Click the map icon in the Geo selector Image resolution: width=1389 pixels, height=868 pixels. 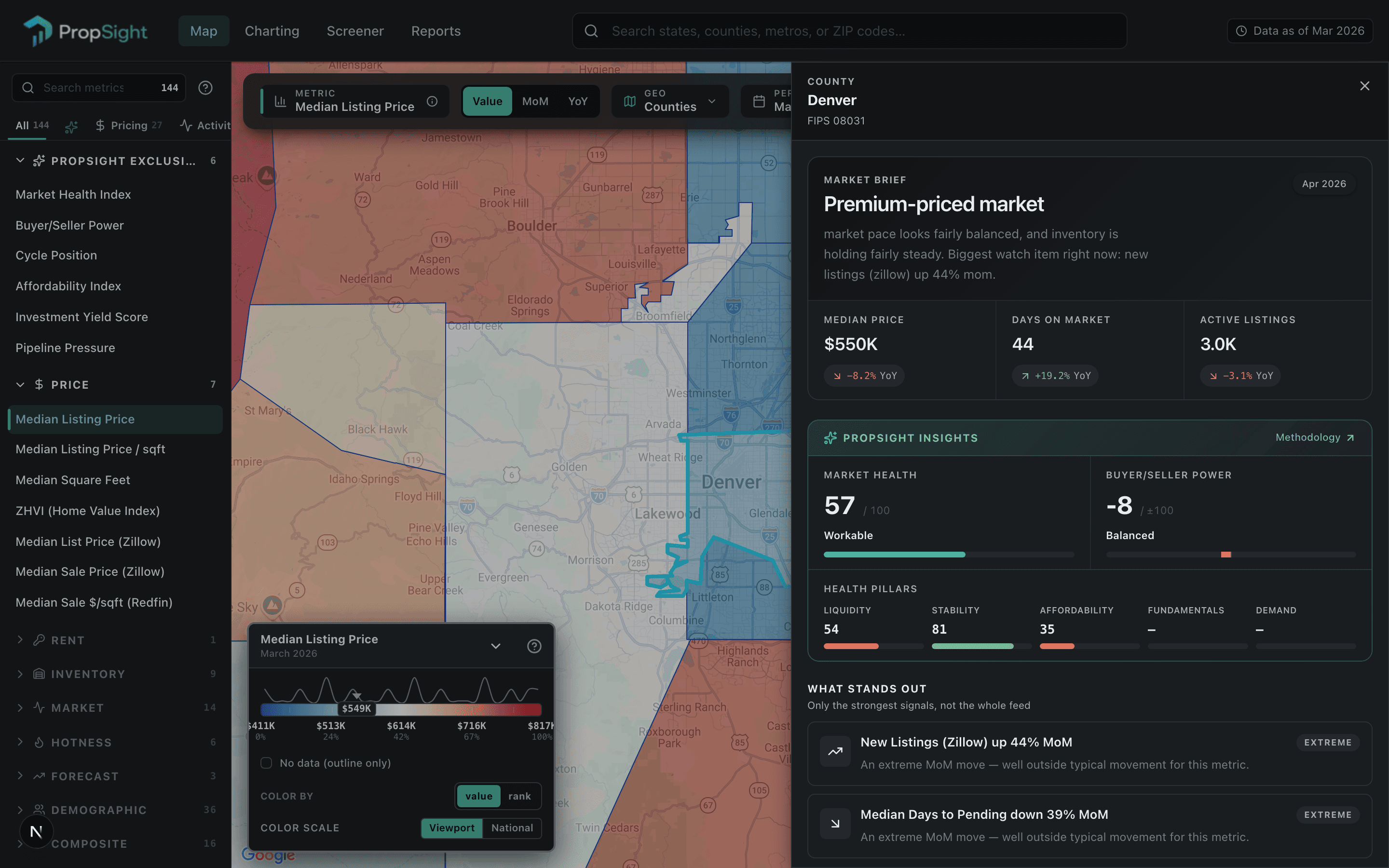point(630,102)
